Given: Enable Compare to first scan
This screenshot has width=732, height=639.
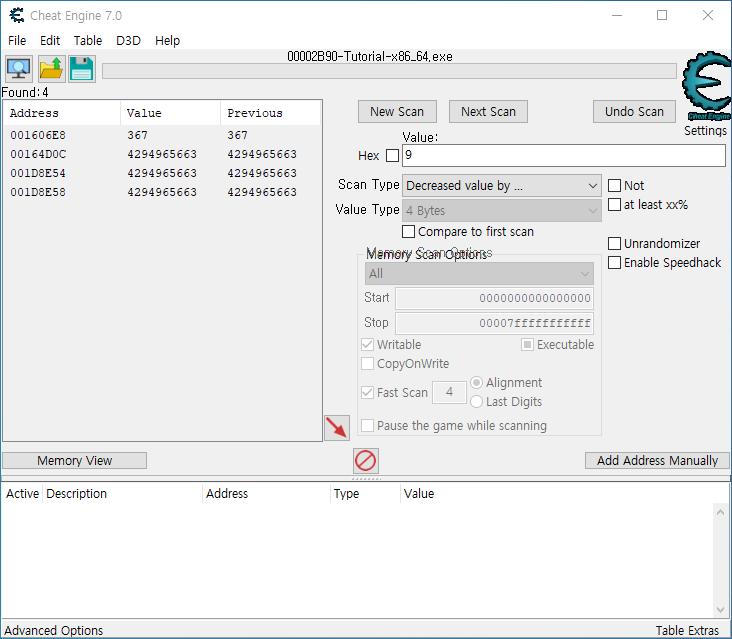Looking at the screenshot, I should coord(408,232).
